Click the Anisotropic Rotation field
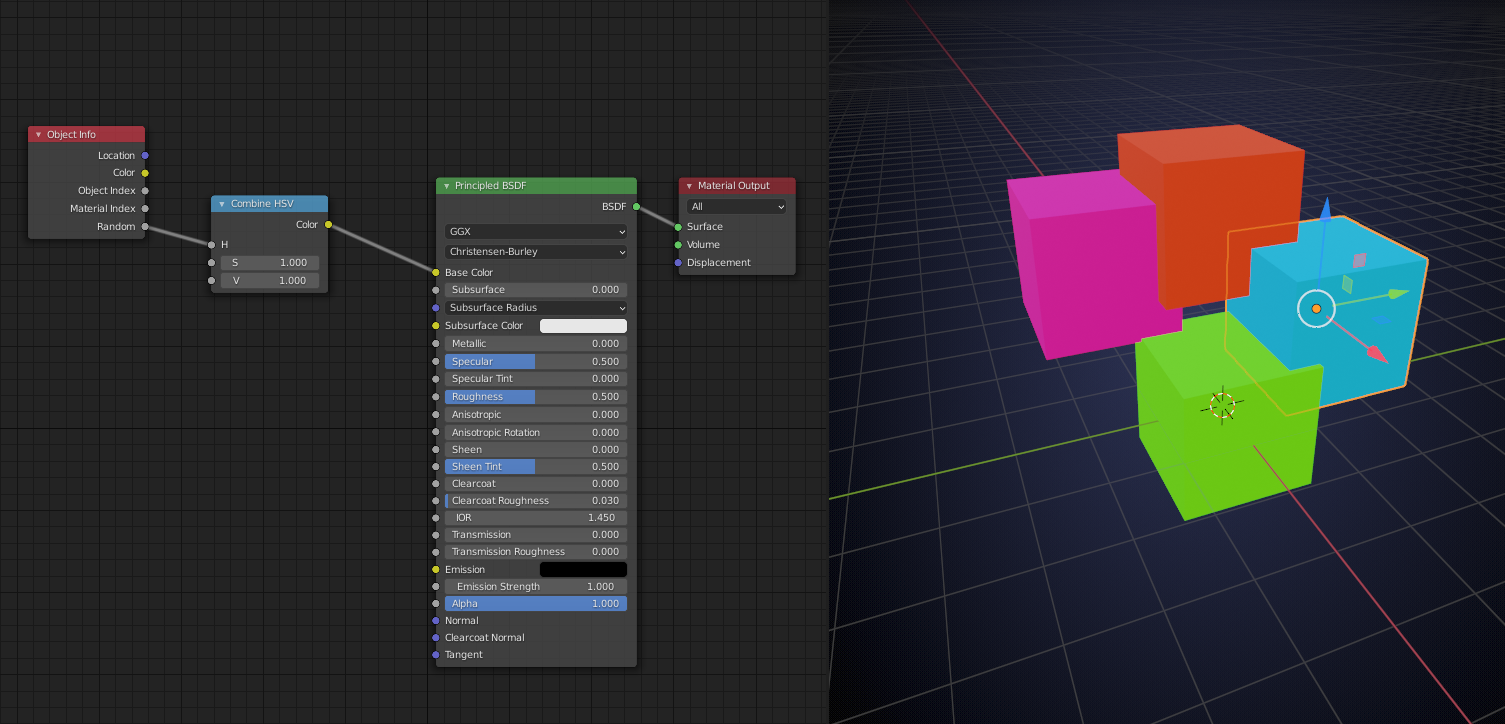1505x724 pixels. 536,433
